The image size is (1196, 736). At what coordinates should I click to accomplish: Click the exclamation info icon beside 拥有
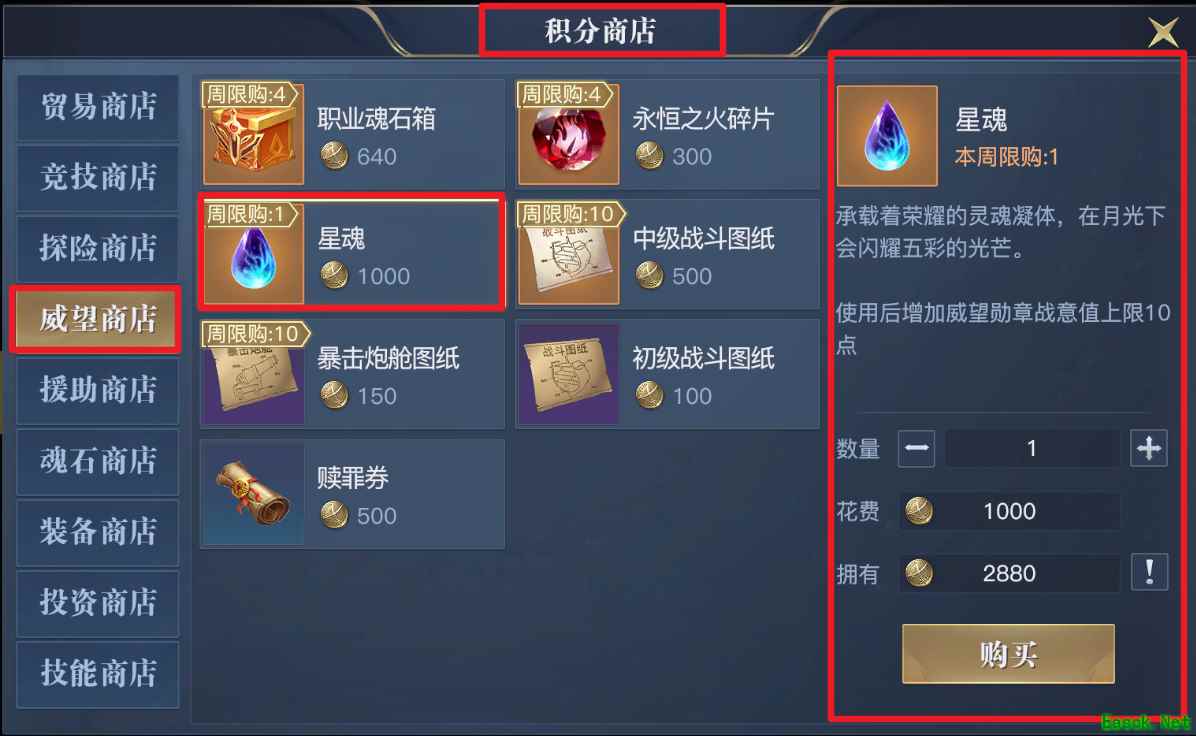pyautogui.click(x=1149, y=572)
